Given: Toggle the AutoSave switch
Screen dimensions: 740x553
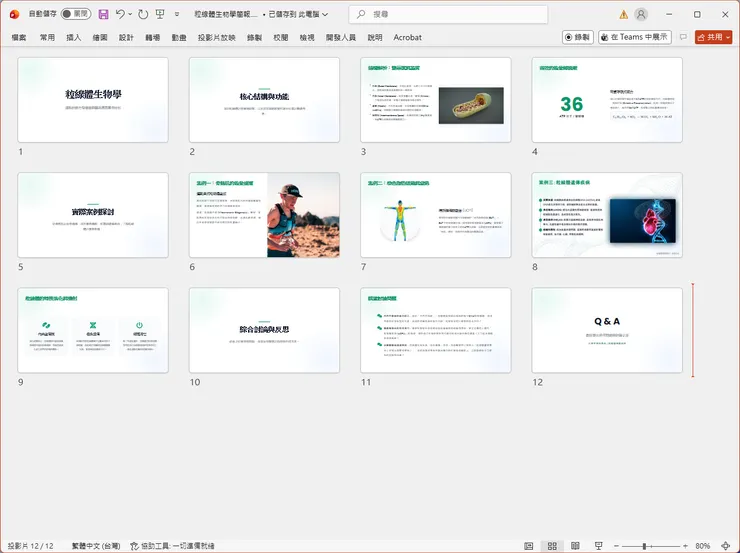Looking at the screenshot, I should [76, 14].
